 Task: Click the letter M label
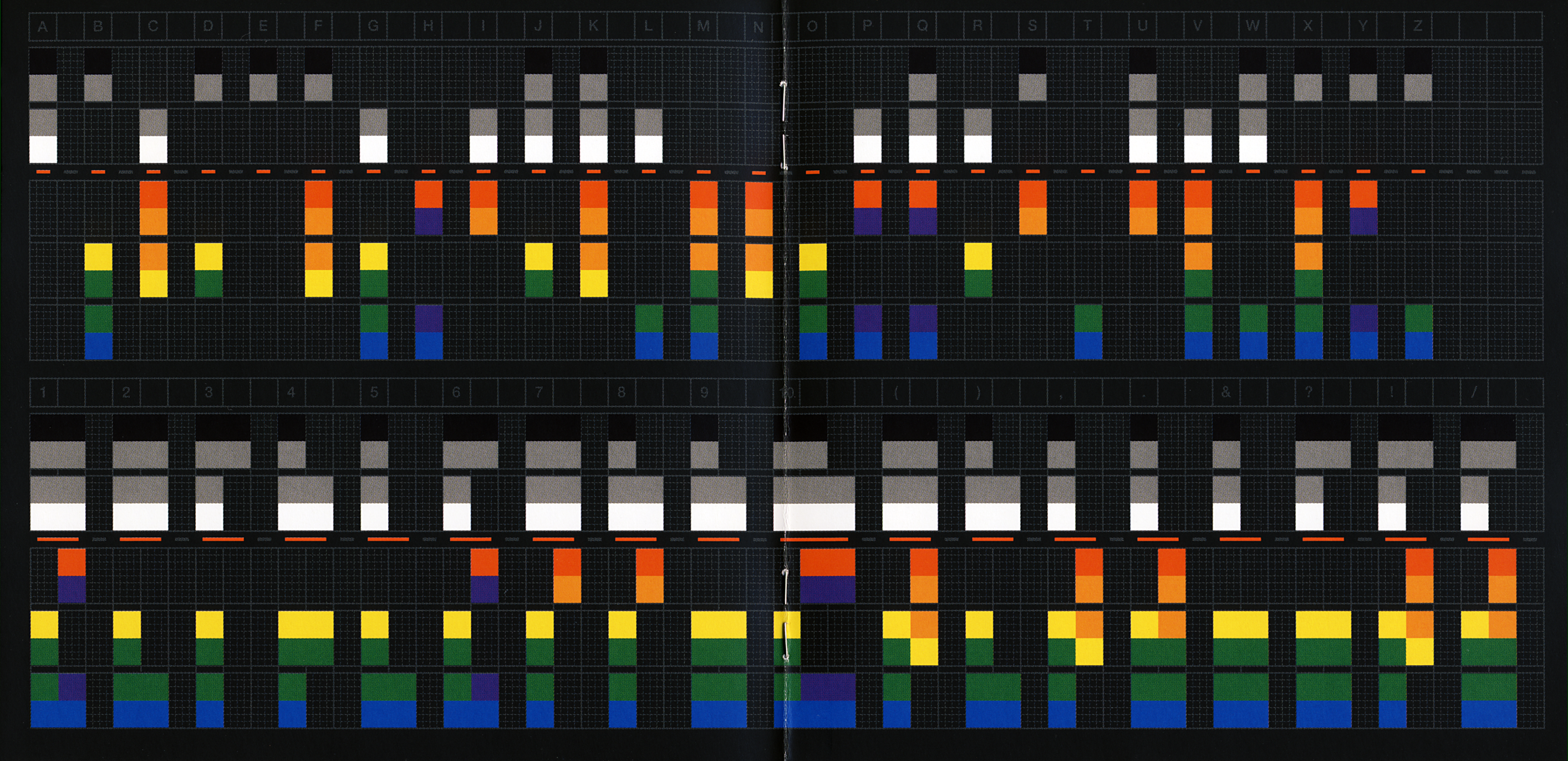(x=703, y=26)
